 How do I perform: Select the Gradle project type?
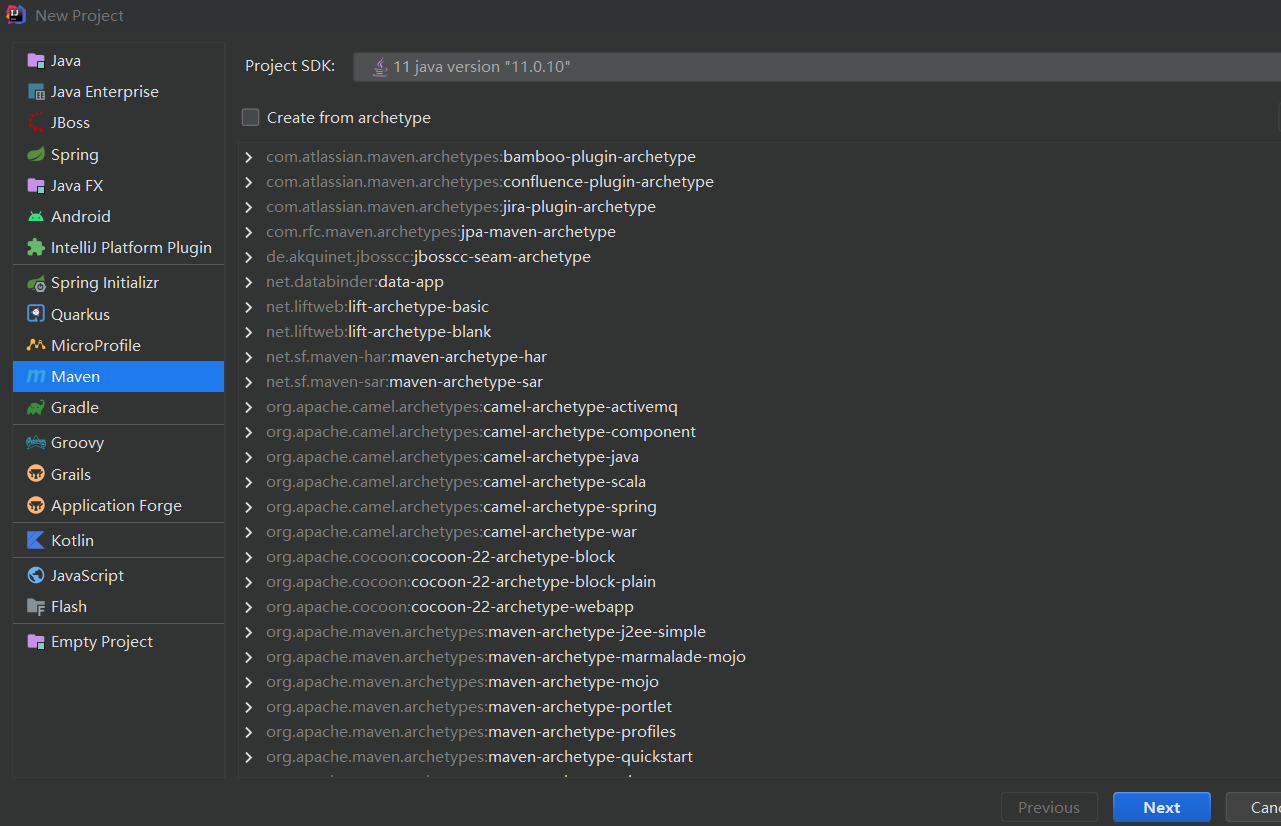pyautogui.click(x=118, y=408)
